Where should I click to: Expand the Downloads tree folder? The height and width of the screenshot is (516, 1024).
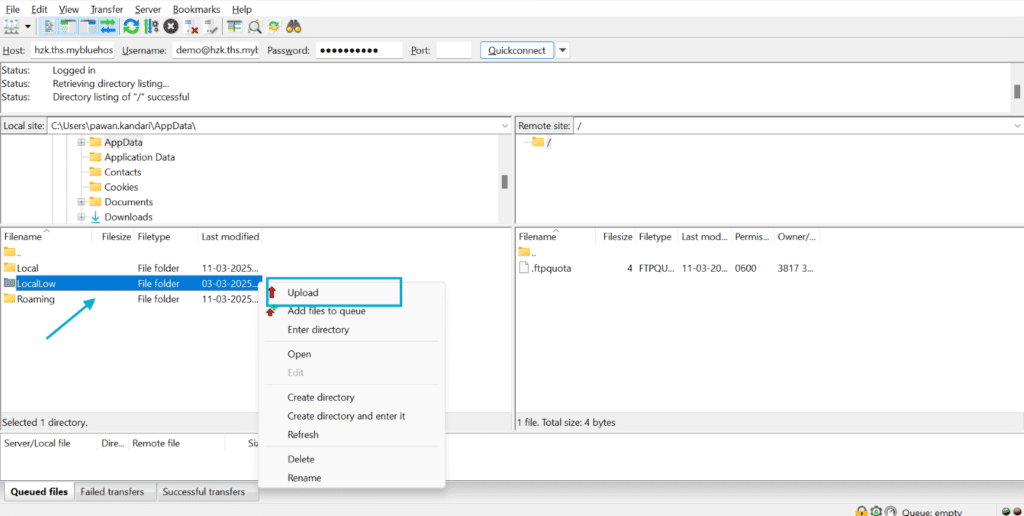coord(82,217)
